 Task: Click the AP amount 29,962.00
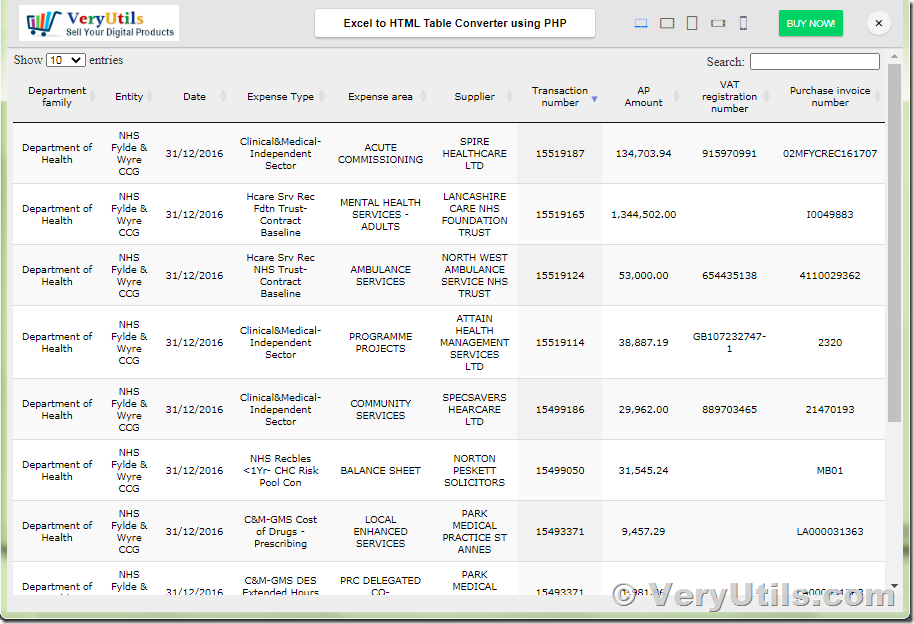[644, 409]
